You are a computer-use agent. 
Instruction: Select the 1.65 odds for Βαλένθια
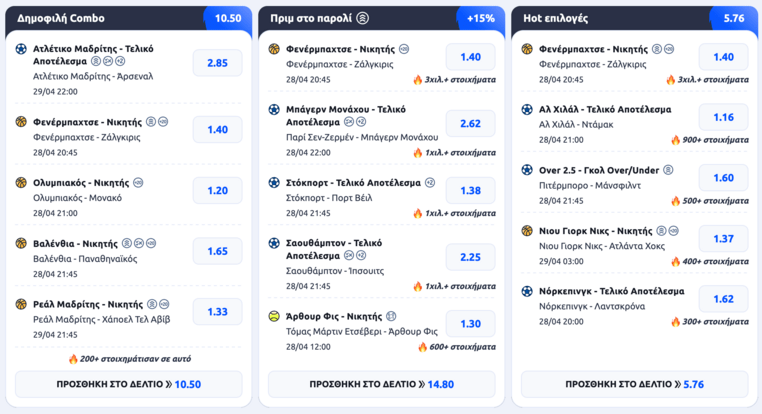(x=217, y=251)
